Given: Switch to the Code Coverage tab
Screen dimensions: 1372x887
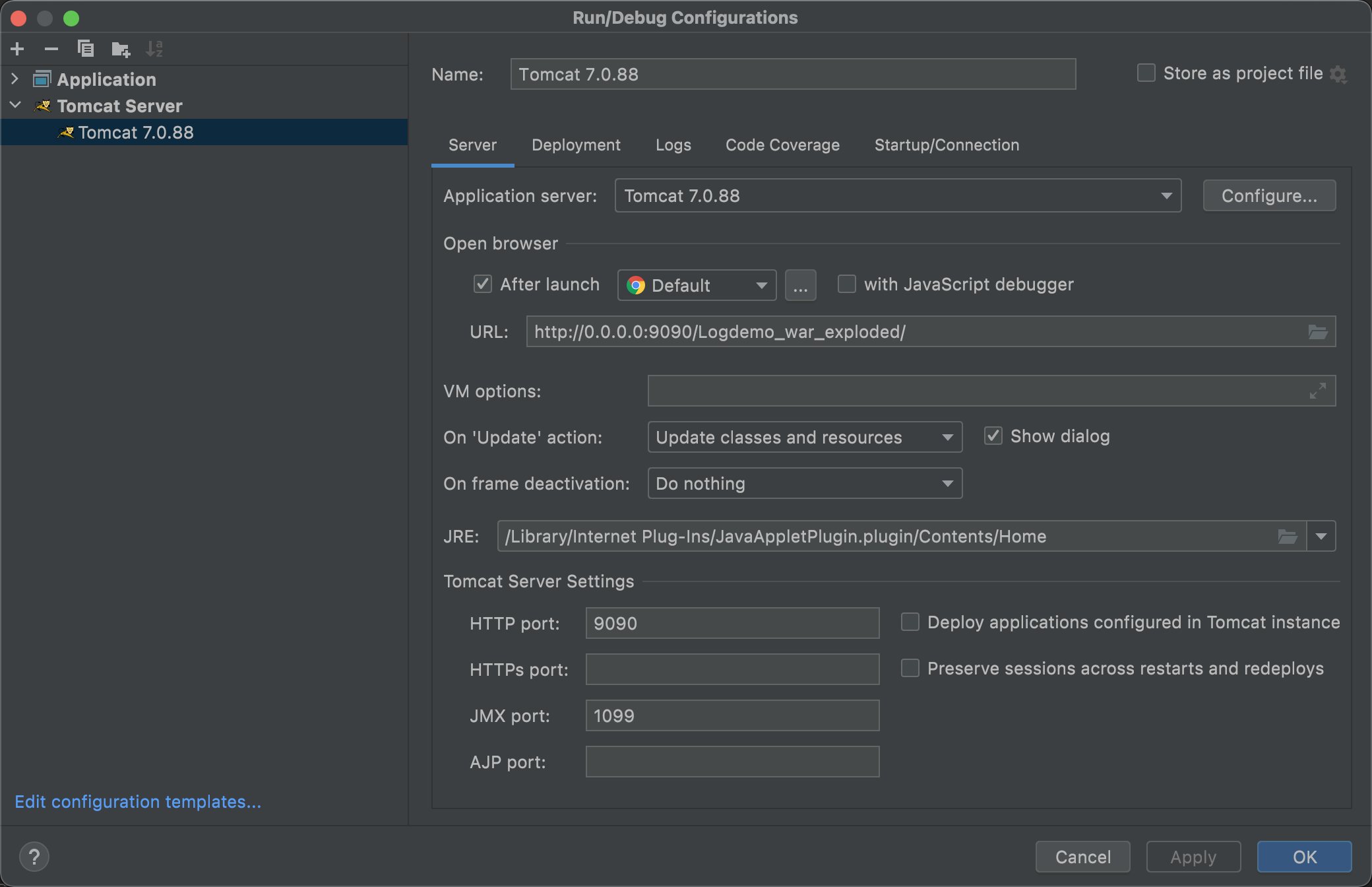Looking at the screenshot, I should pos(783,145).
